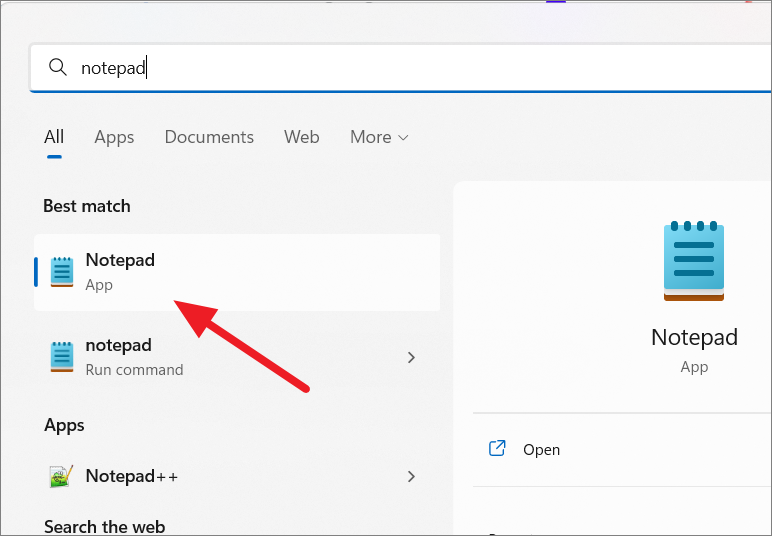
Task: Click the Notepad title in preview pane
Action: point(694,337)
